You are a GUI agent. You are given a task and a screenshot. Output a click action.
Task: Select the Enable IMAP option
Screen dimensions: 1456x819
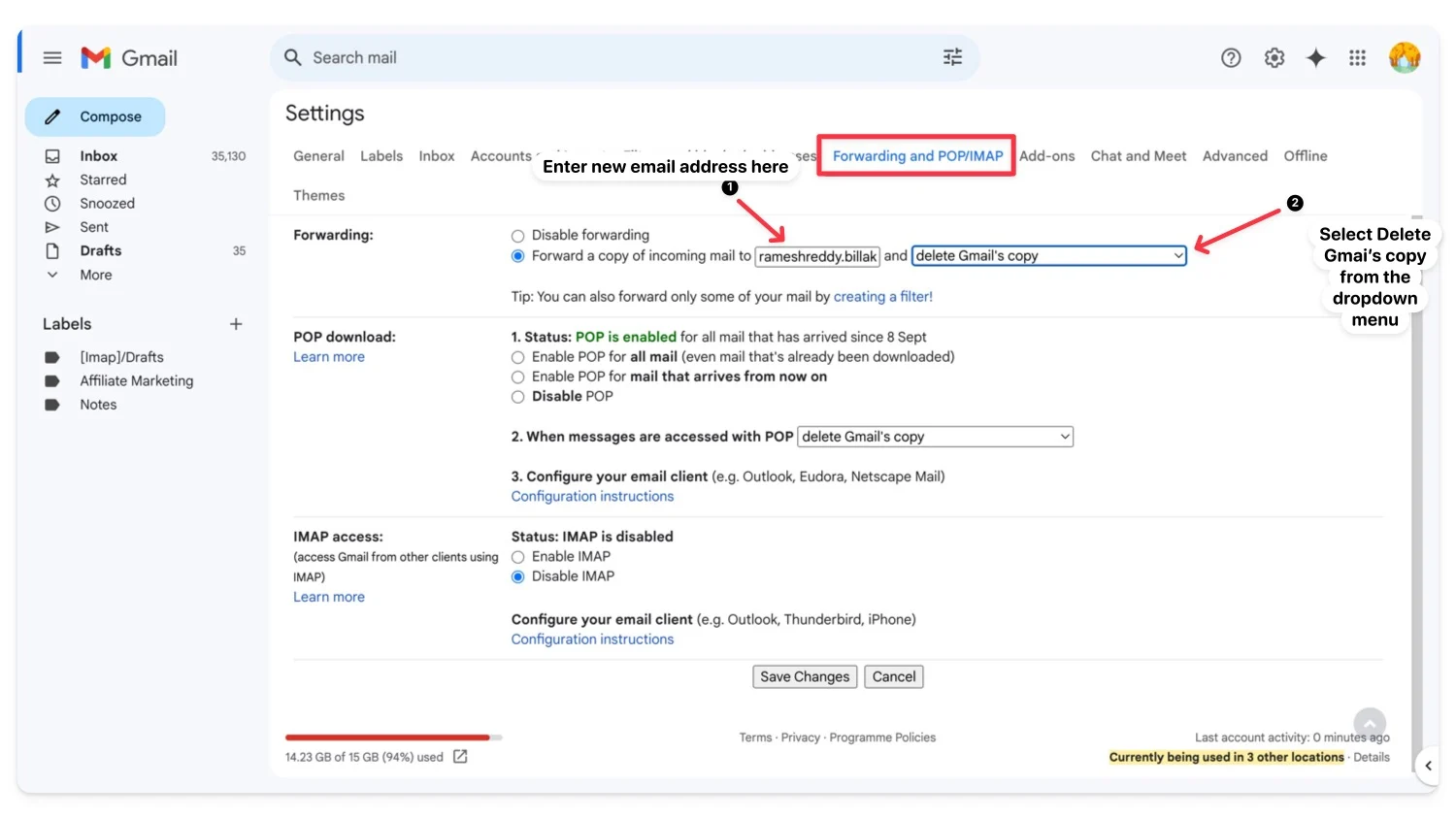(x=518, y=557)
